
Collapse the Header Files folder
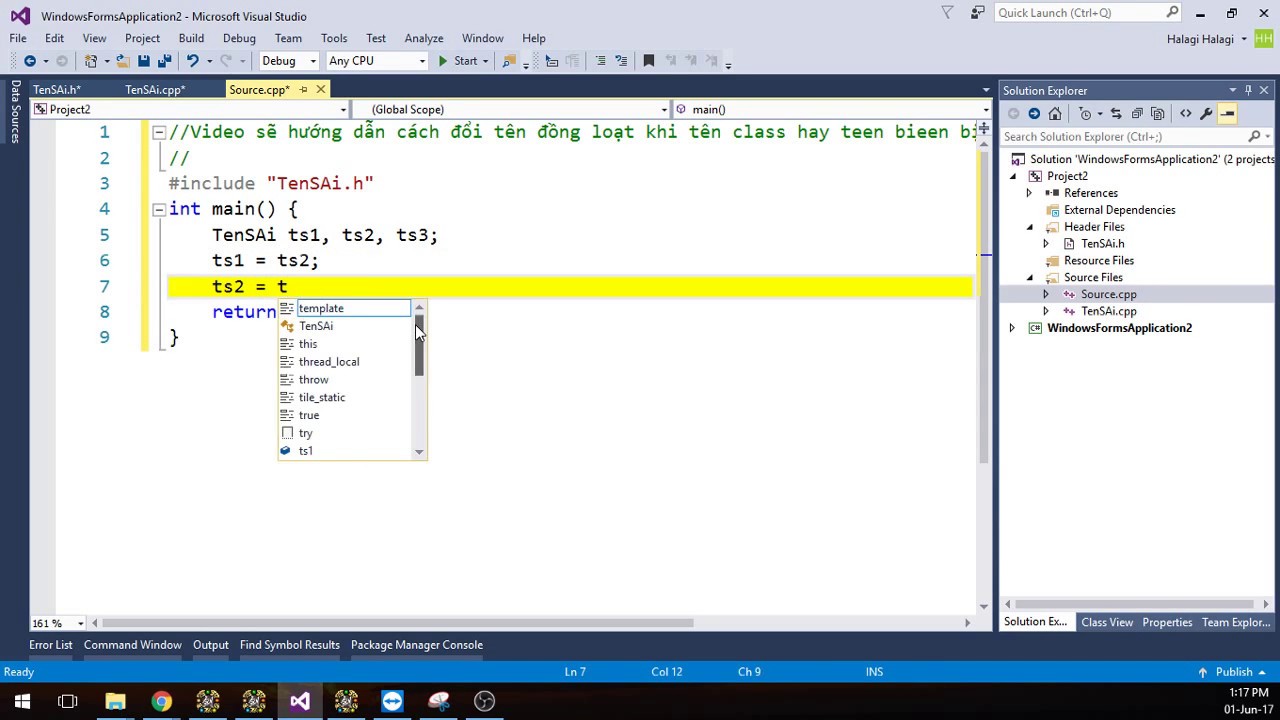[1029, 227]
